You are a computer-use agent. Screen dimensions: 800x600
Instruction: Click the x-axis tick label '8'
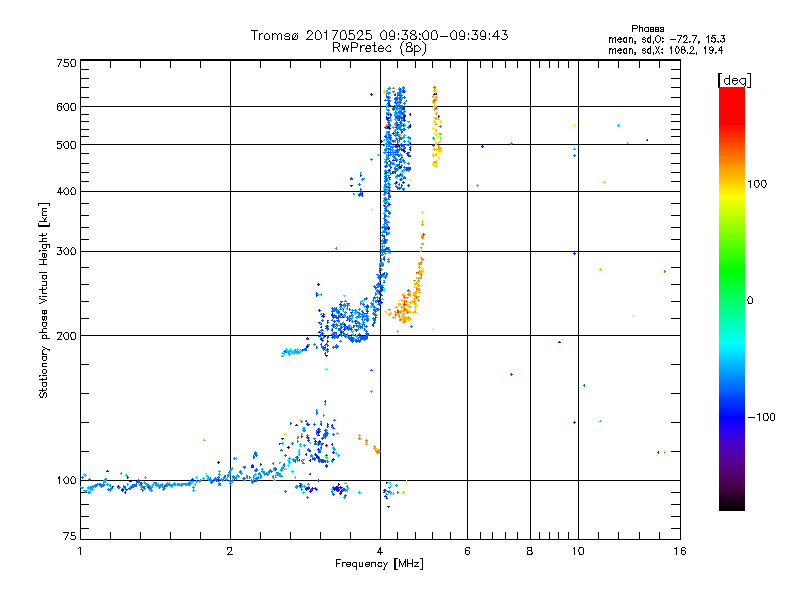(530, 551)
